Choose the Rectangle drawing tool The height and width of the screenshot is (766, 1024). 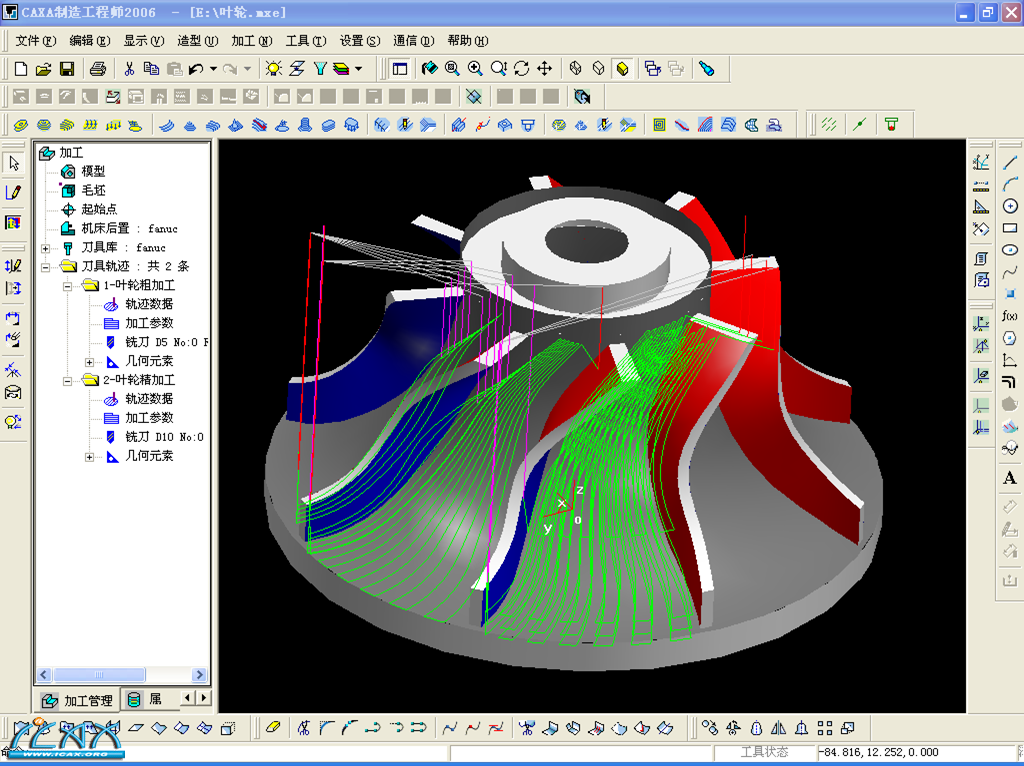(1010, 228)
